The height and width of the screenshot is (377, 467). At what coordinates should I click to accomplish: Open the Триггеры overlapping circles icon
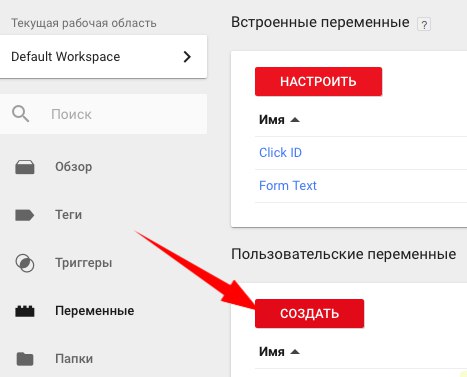point(25,263)
